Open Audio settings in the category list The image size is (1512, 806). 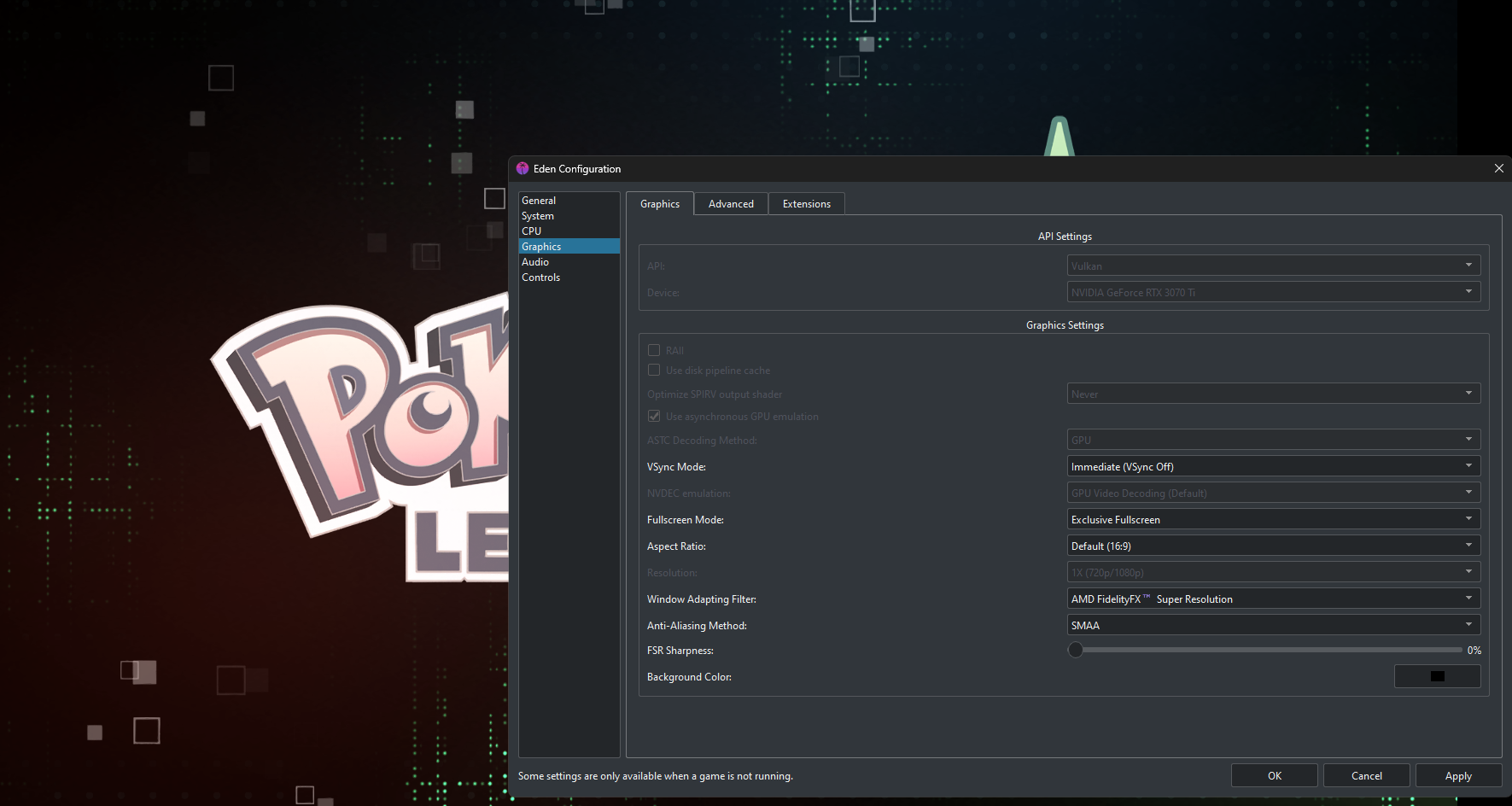point(569,262)
